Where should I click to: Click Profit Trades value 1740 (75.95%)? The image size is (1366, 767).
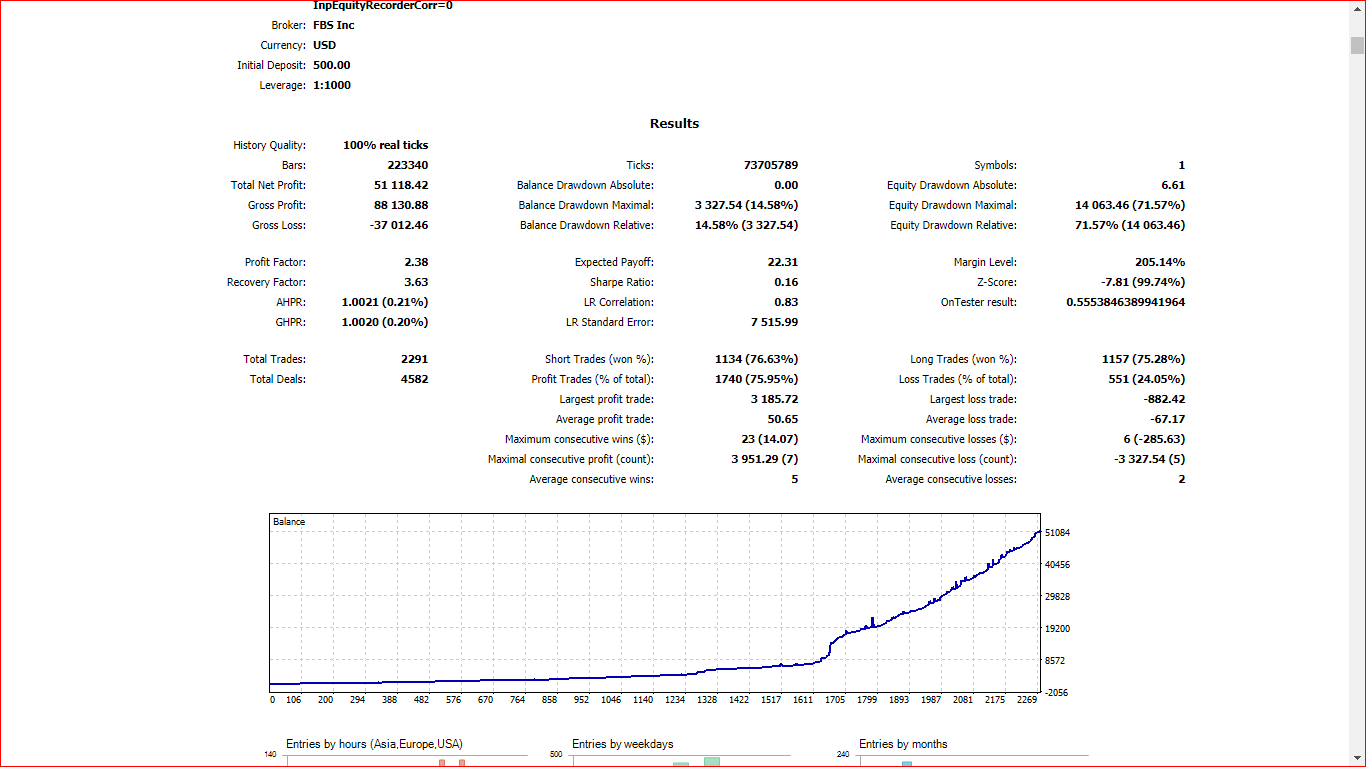(x=757, y=379)
